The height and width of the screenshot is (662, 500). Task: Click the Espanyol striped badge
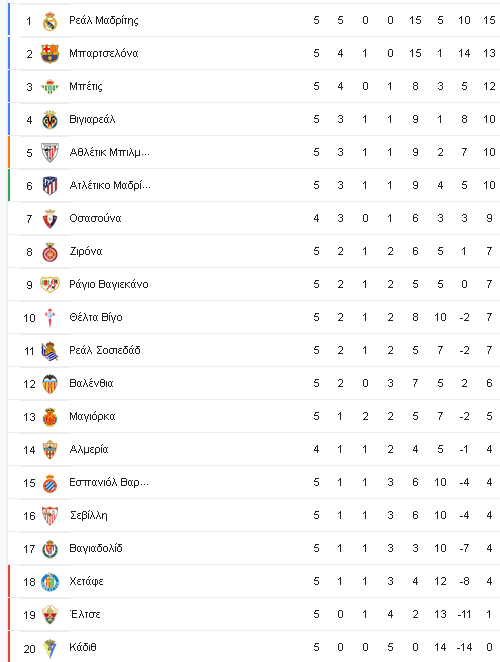click(50, 483)
